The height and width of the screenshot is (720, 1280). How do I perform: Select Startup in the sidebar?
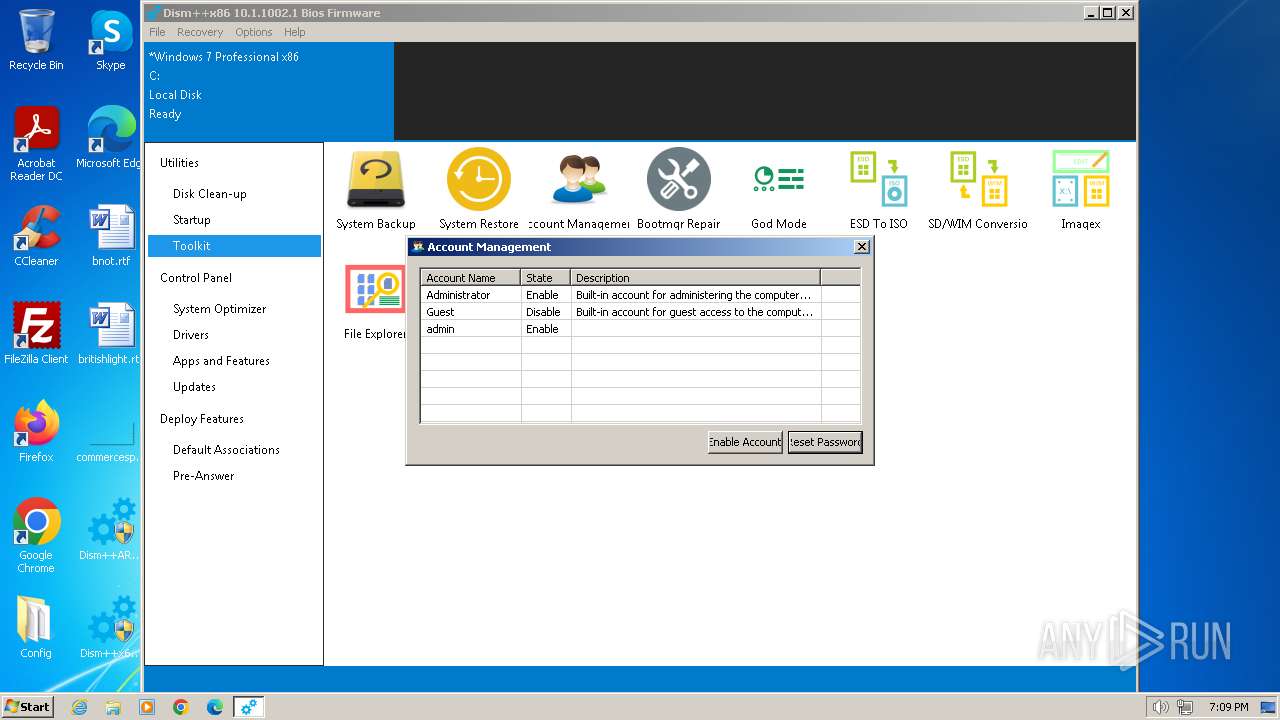(x=234, y=220)
